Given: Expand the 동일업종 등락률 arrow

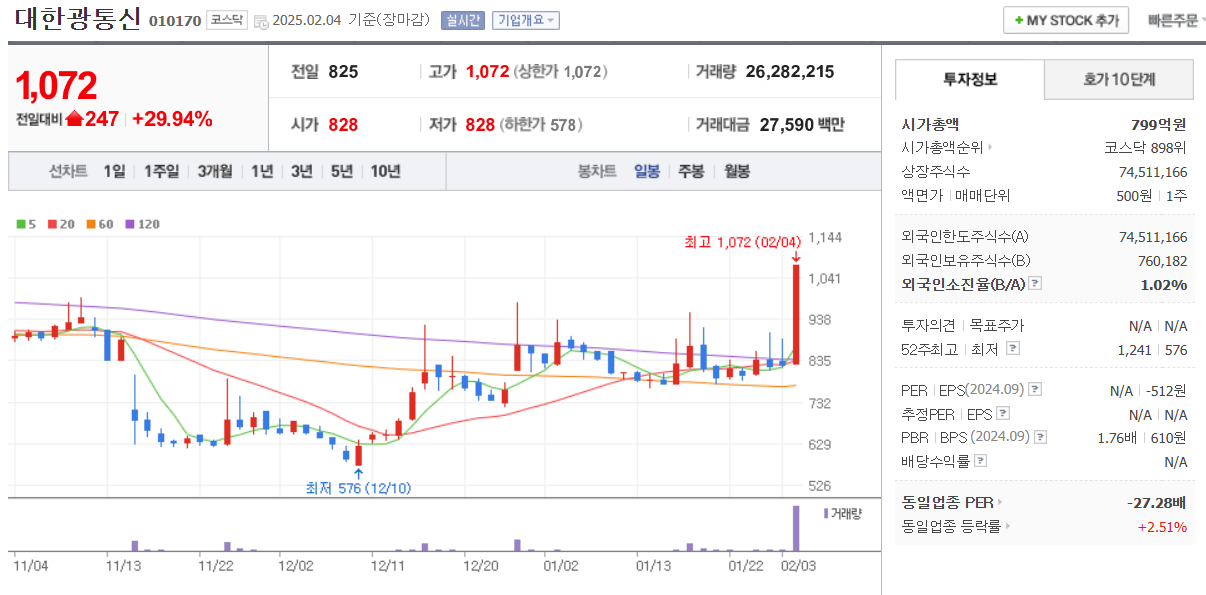Looking at the screenshot, I should pyautogui.click(x=1007, y=526).
